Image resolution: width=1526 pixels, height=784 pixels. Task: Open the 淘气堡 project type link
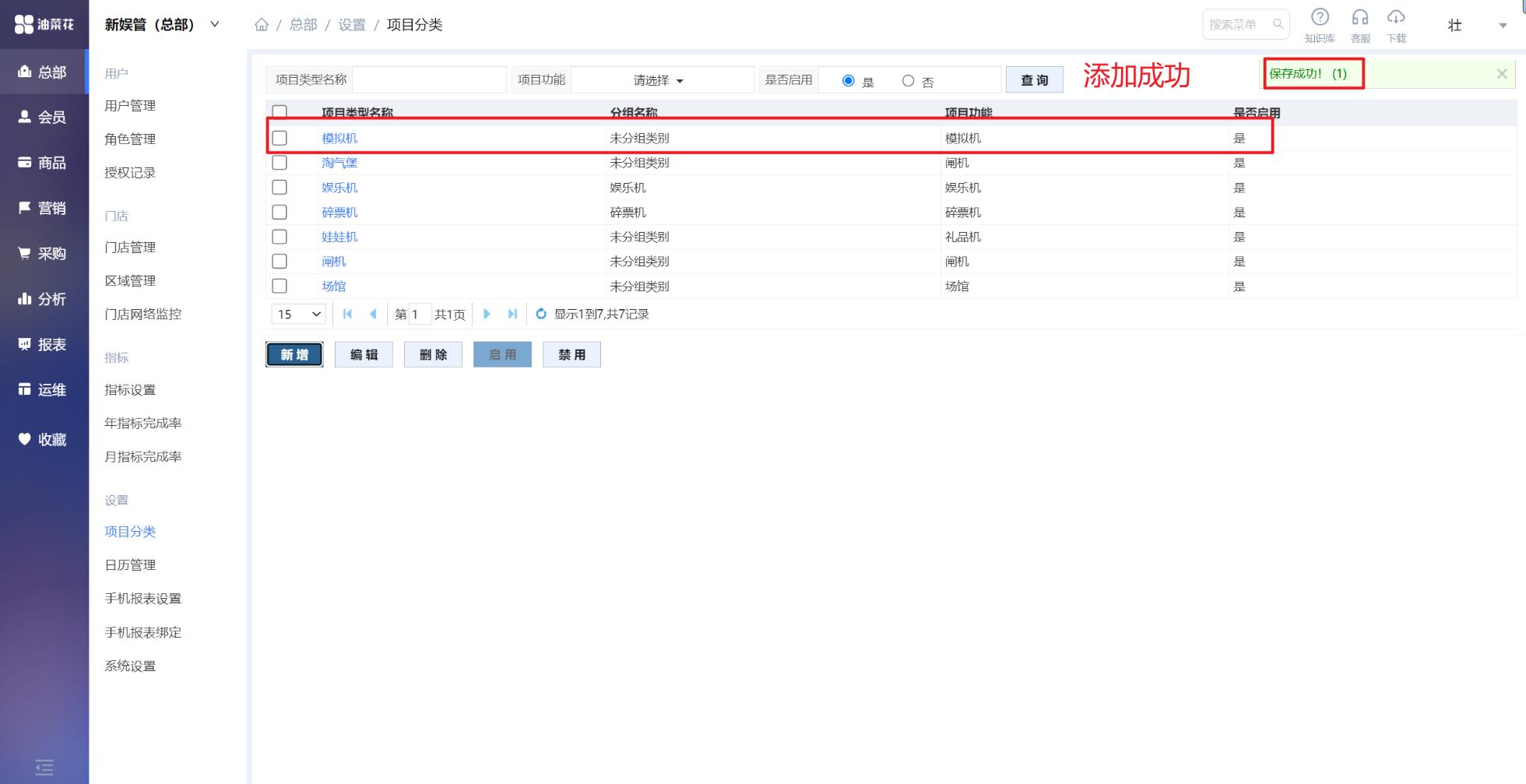click(x=339, y=163)
